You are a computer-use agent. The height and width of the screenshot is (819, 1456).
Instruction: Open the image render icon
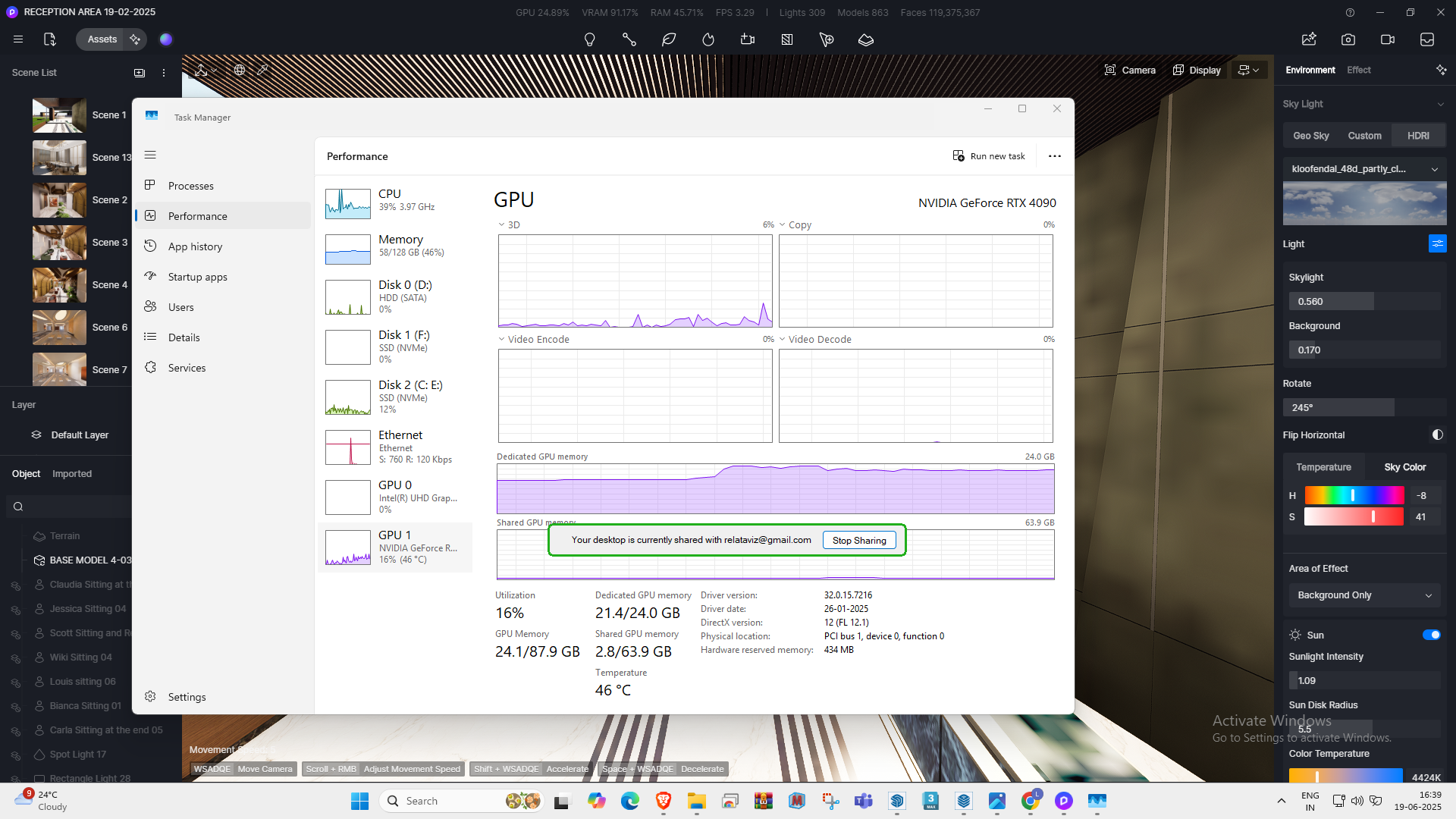1309,39
